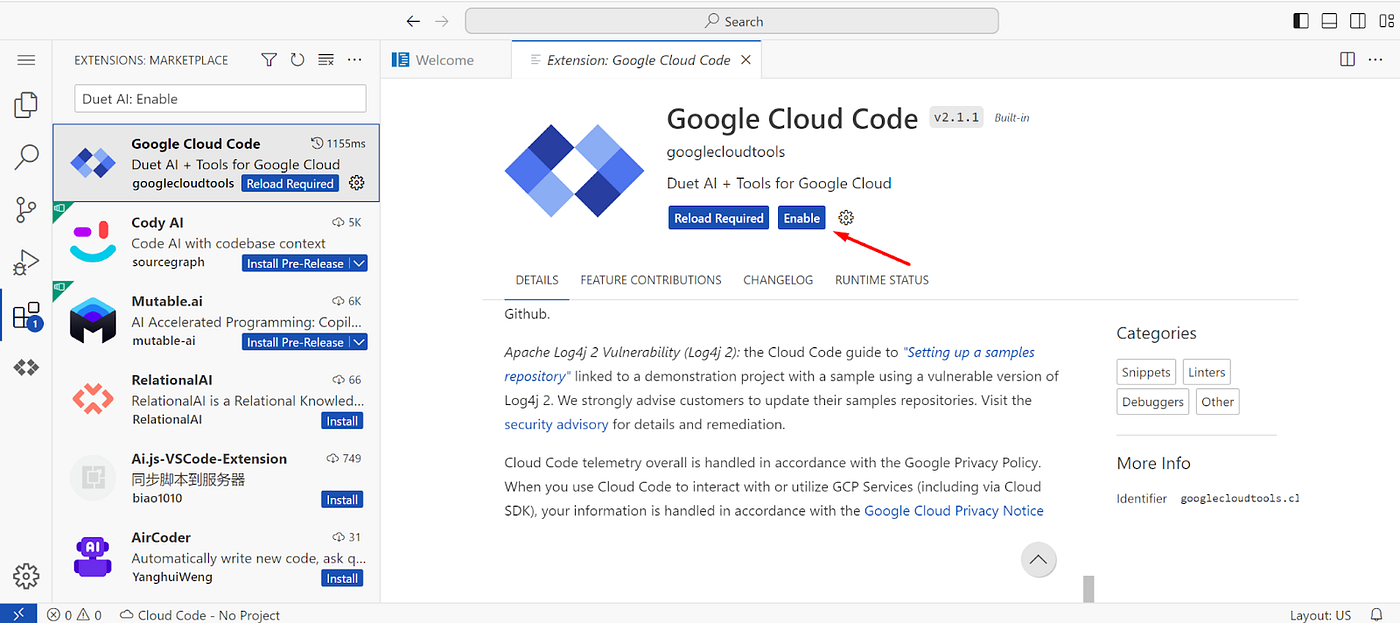The height and width of the screenshot is (623, 1400).
Task: Expand Mutable.ai install dropdown arrow
Action: [359, 342]
